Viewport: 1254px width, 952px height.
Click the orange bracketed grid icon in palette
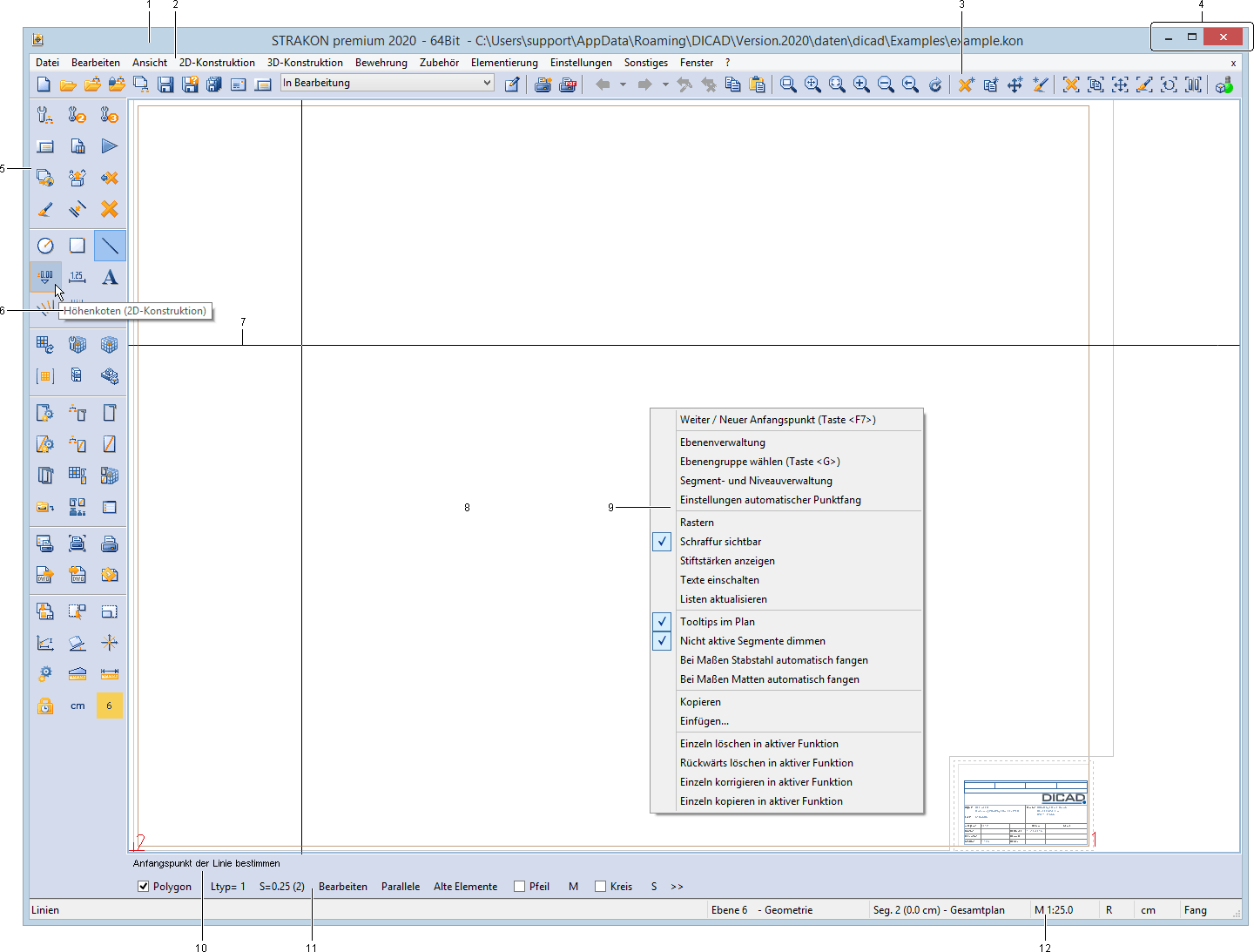pos(45,376)
